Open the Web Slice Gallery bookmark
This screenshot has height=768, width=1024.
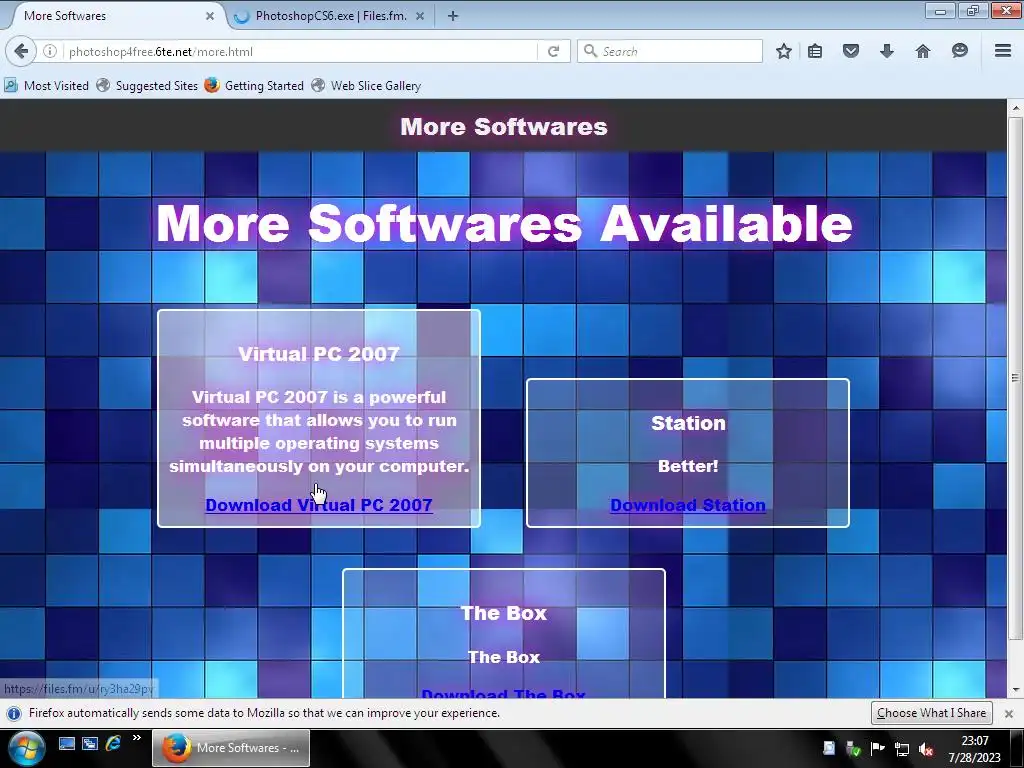(x=366, y=86)
